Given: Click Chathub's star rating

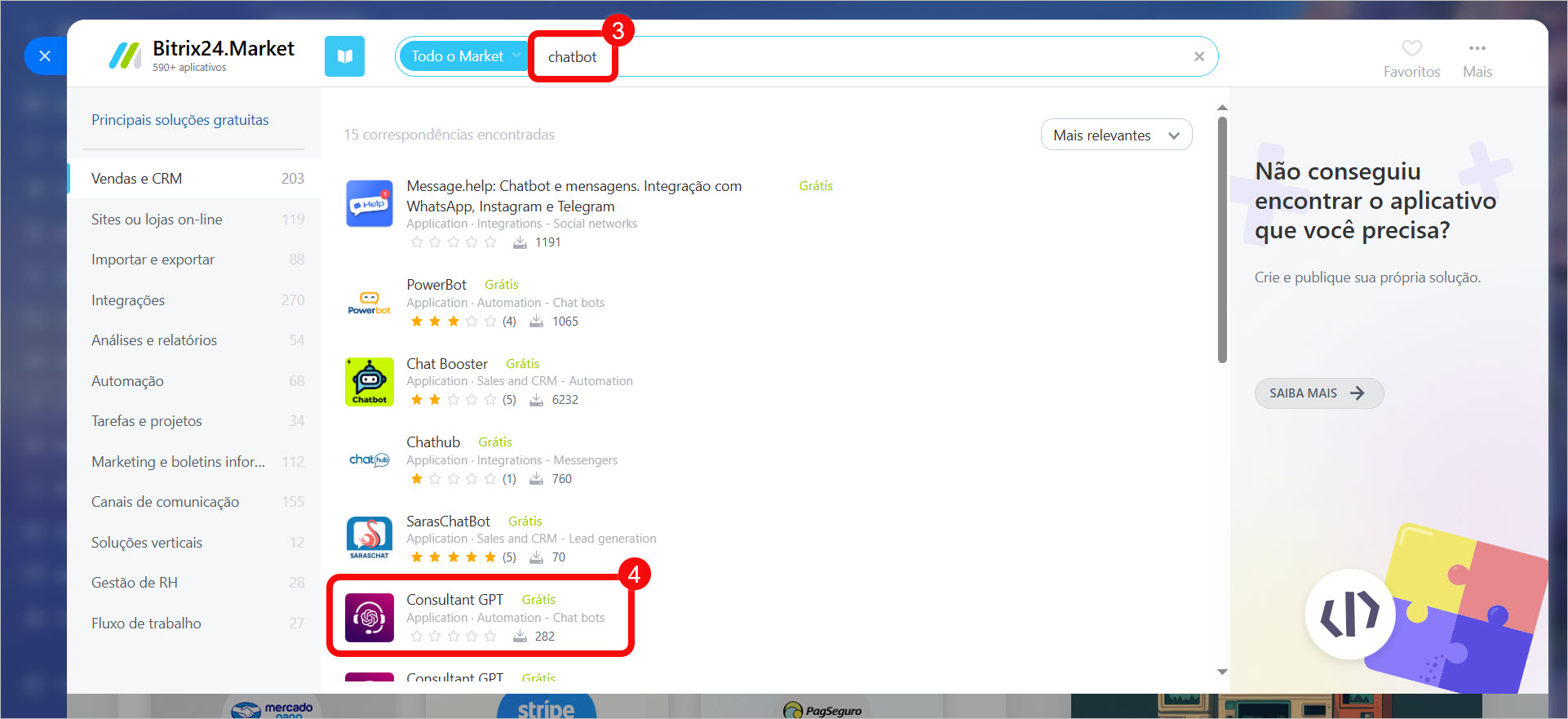Looking at the screenshot, I should [453, 479].
